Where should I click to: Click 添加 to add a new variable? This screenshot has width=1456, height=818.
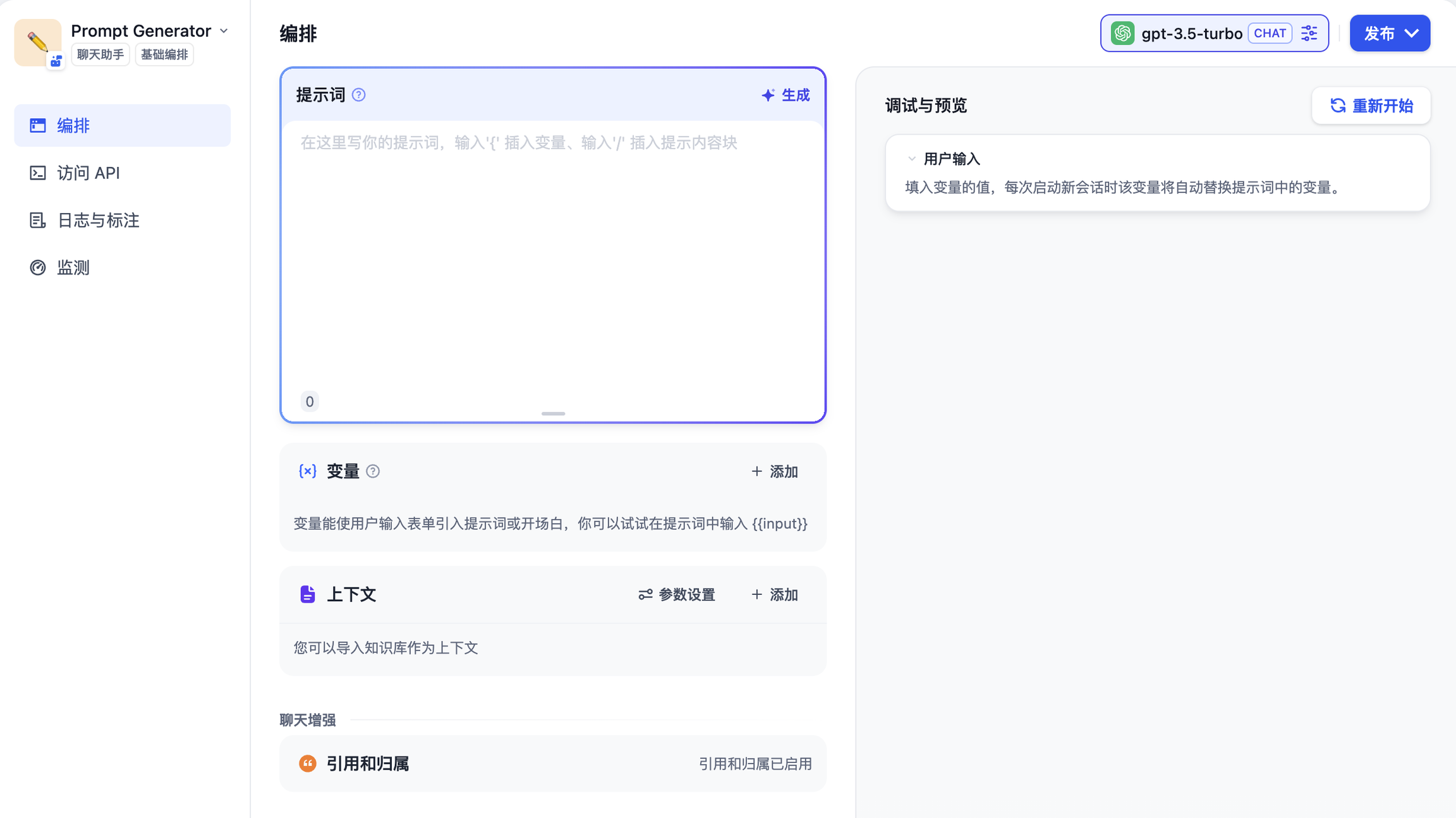[x=773, y=471]
